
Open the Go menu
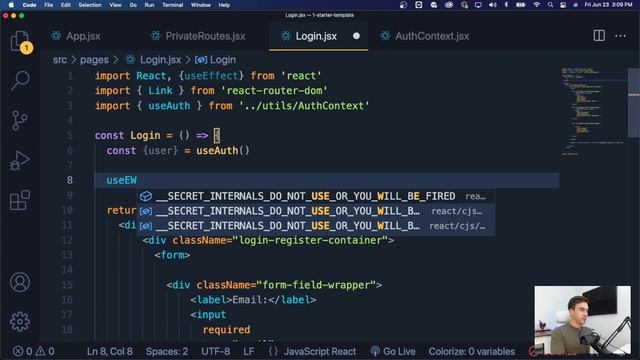tap(133, 5)
